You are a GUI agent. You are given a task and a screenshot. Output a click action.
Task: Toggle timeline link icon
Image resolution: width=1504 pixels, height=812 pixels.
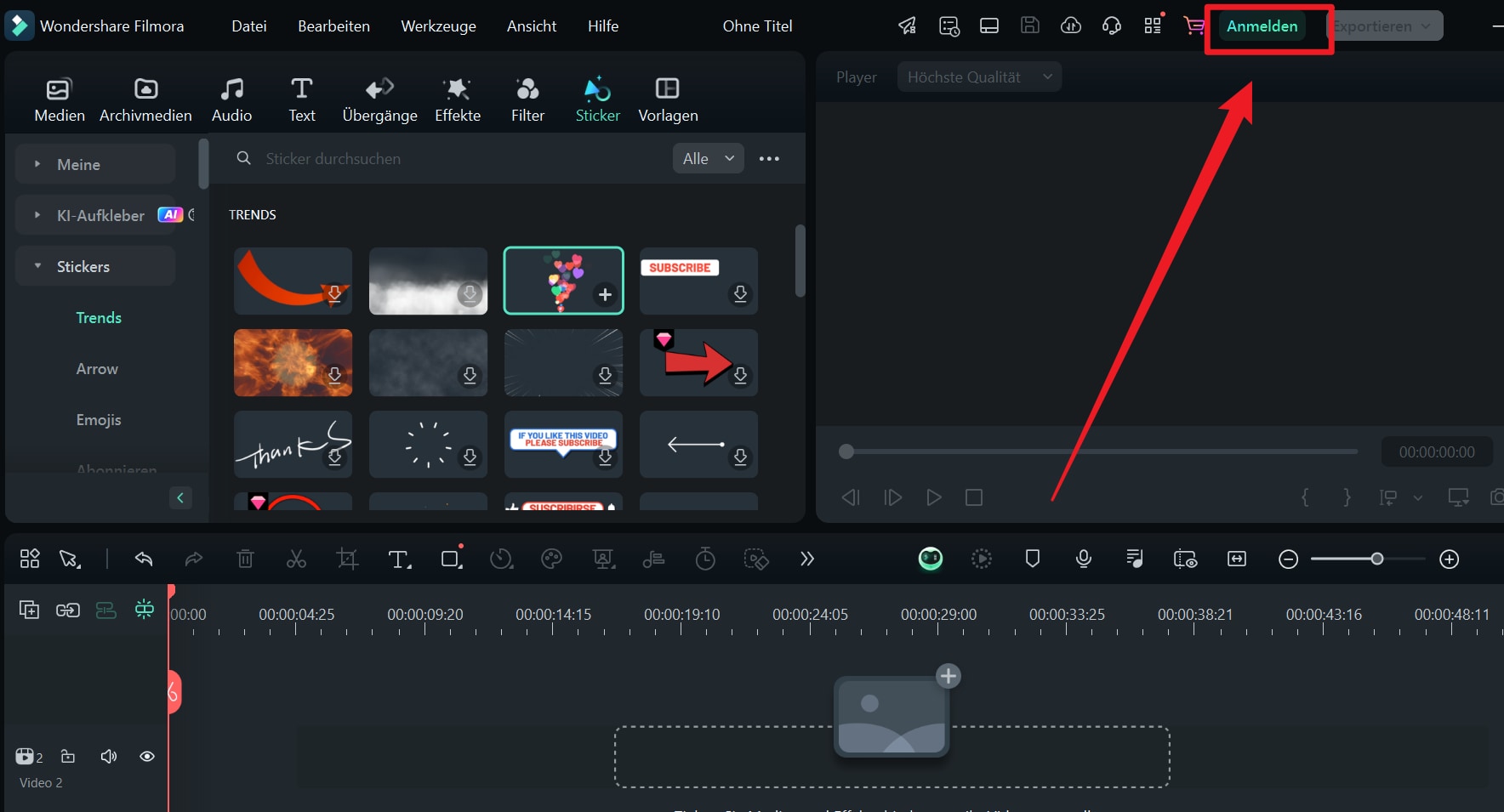(68, 610)
